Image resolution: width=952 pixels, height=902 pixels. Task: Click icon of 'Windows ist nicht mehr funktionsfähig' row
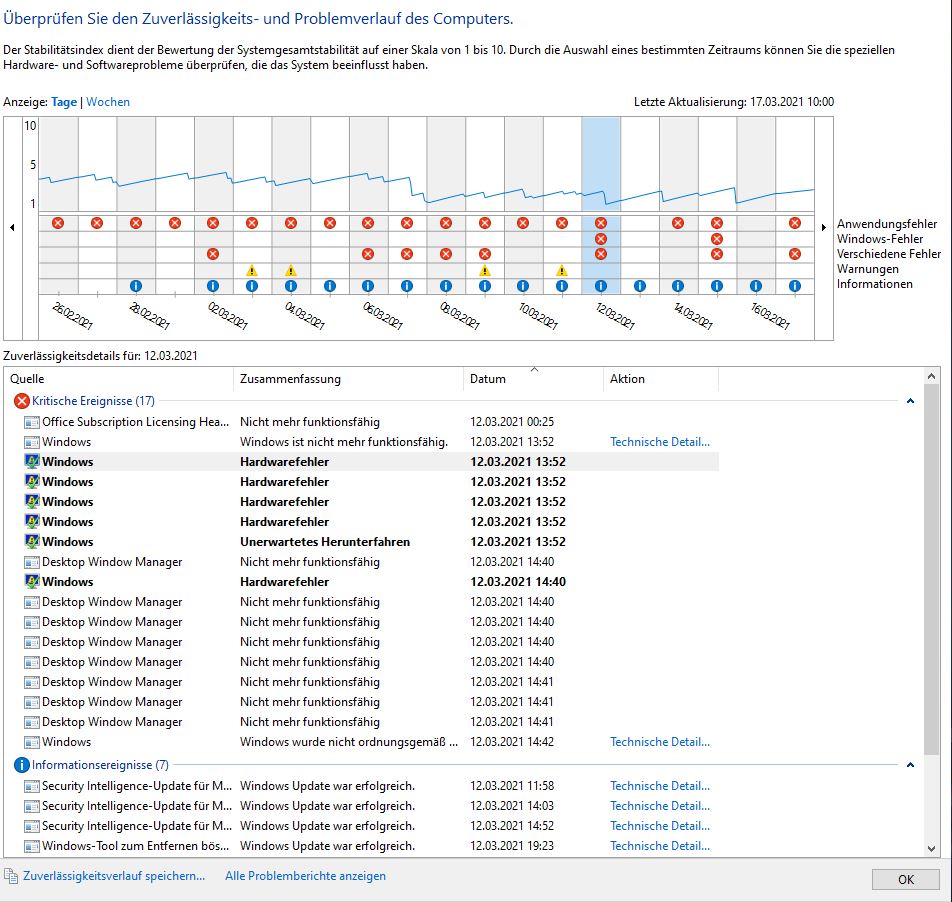[32, 442]
